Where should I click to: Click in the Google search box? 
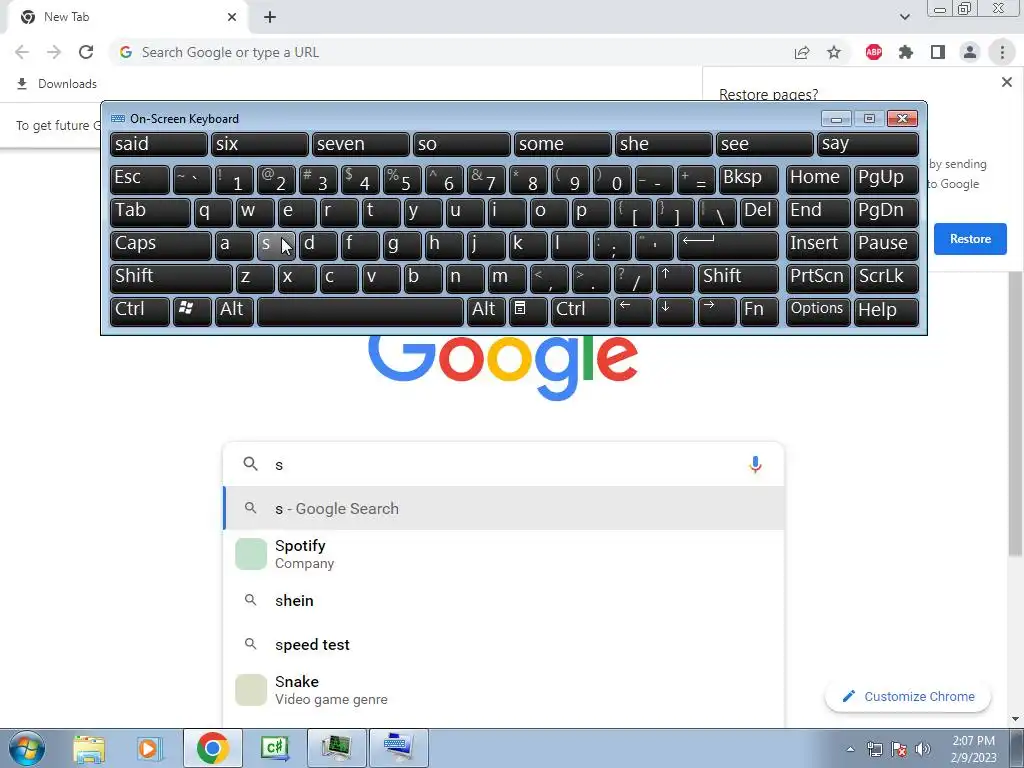[x=503, y=464]
